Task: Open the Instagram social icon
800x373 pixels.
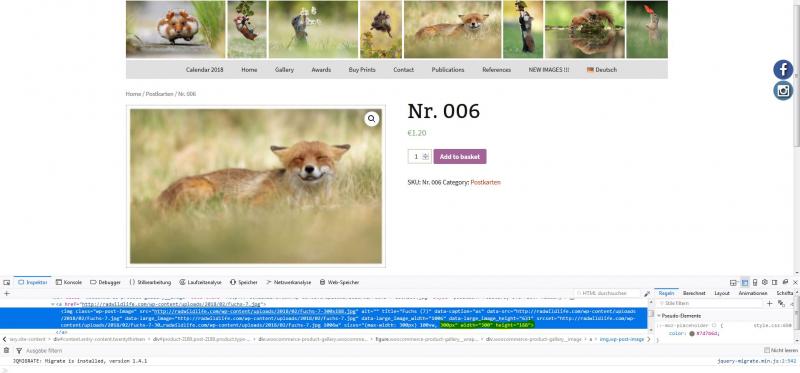Action: tap(783, 91)
